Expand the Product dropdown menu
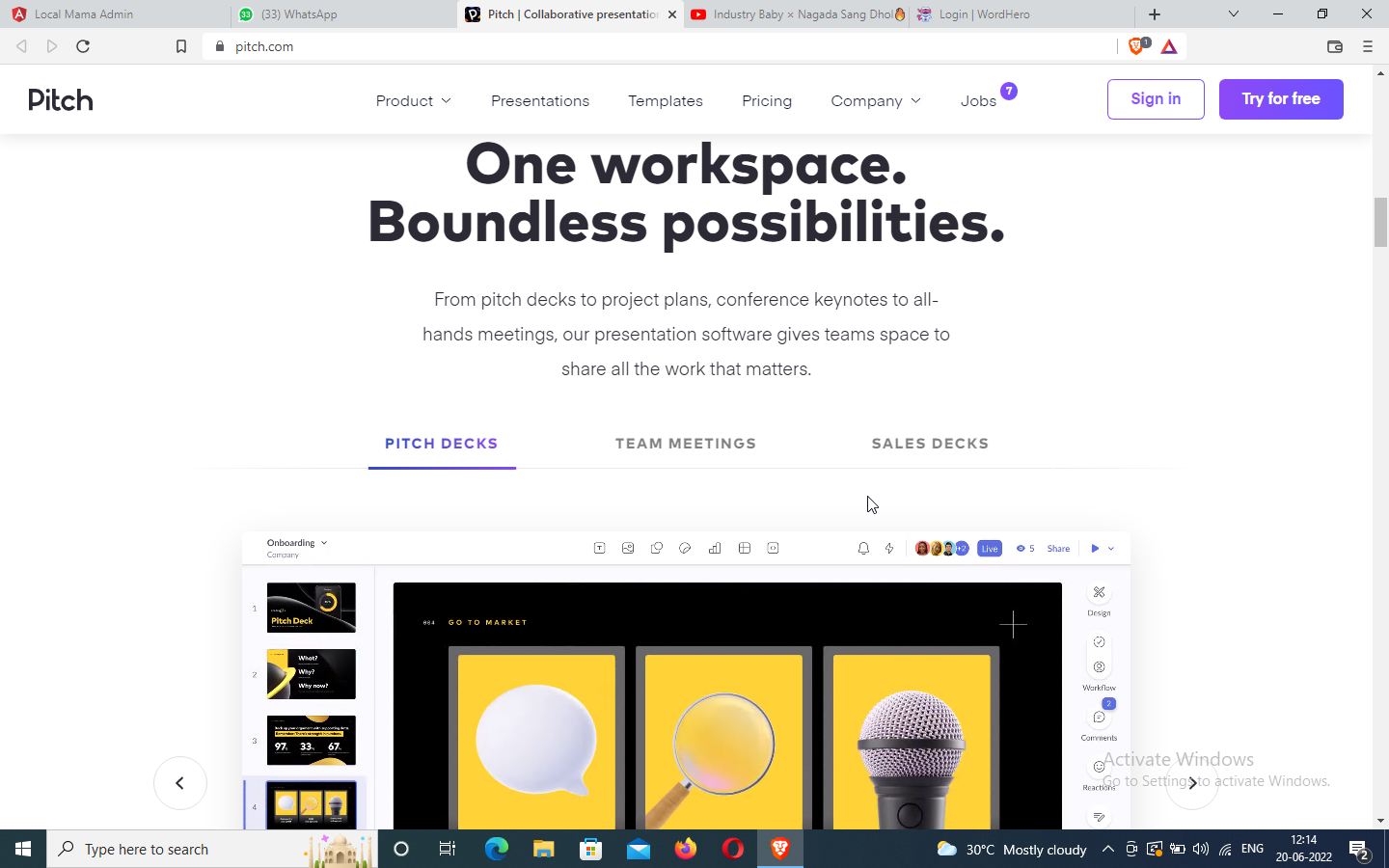 coord(413,101)
